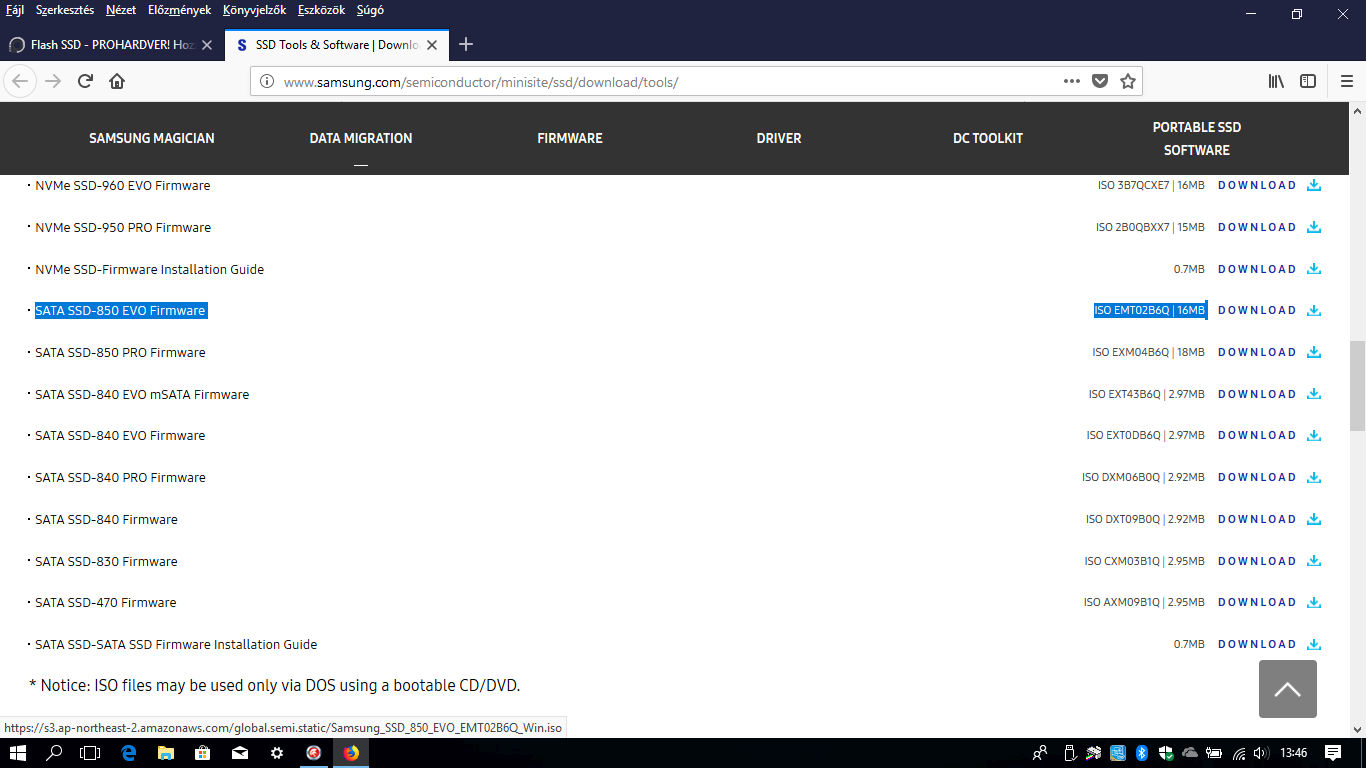
Task: Click download icon for SATA SSD-840 EVO Firmware row
Action: 1314,435
